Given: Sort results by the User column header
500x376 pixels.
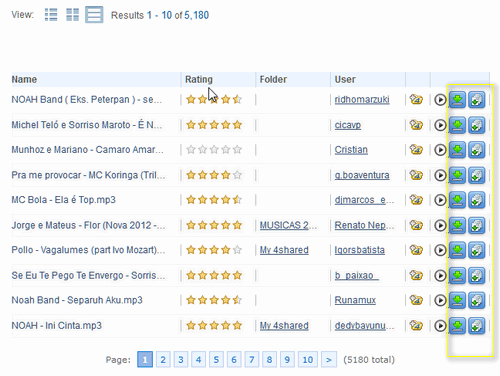Looking at the screenshot, I should (345, 80).
